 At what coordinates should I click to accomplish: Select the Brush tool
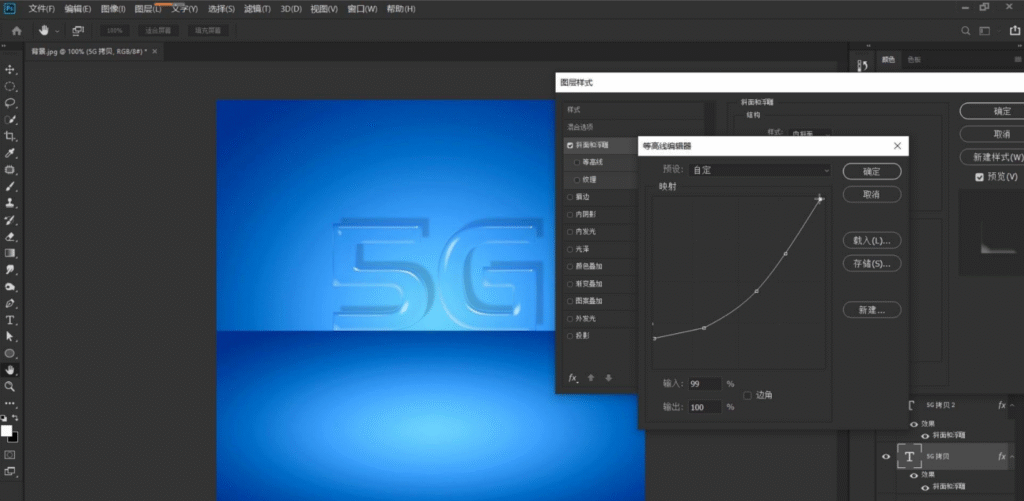10,186
